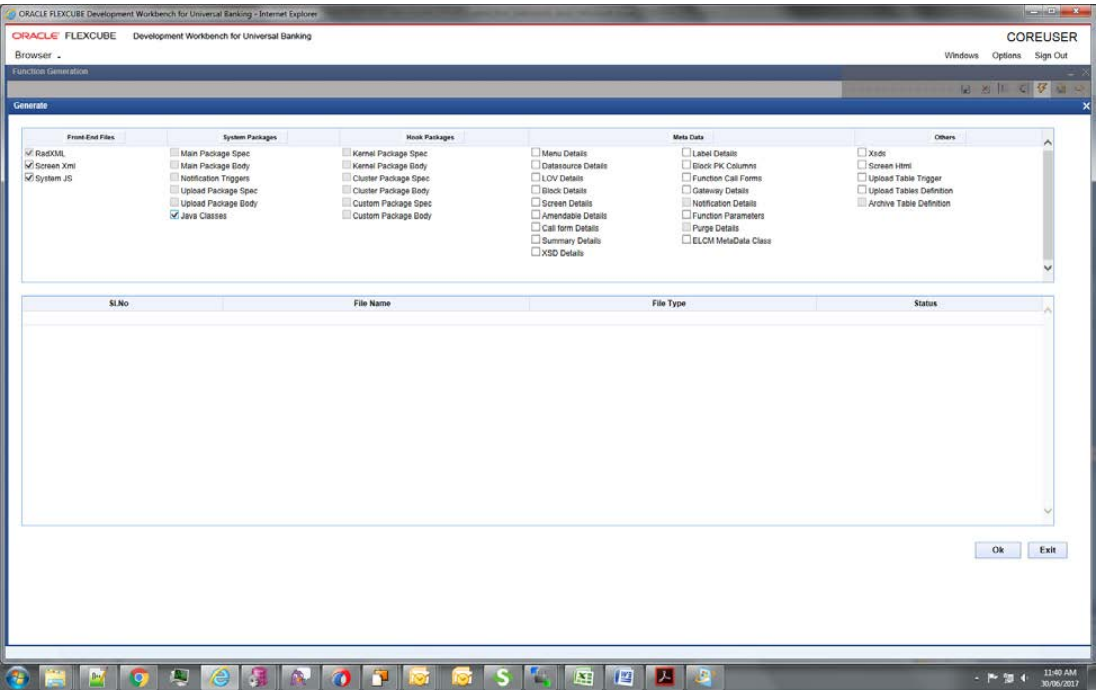Open Adobe Acrobat from the taskbar
Image resolution: width=1098 pixels, height=691 pixels.
(x=663, y=677)
